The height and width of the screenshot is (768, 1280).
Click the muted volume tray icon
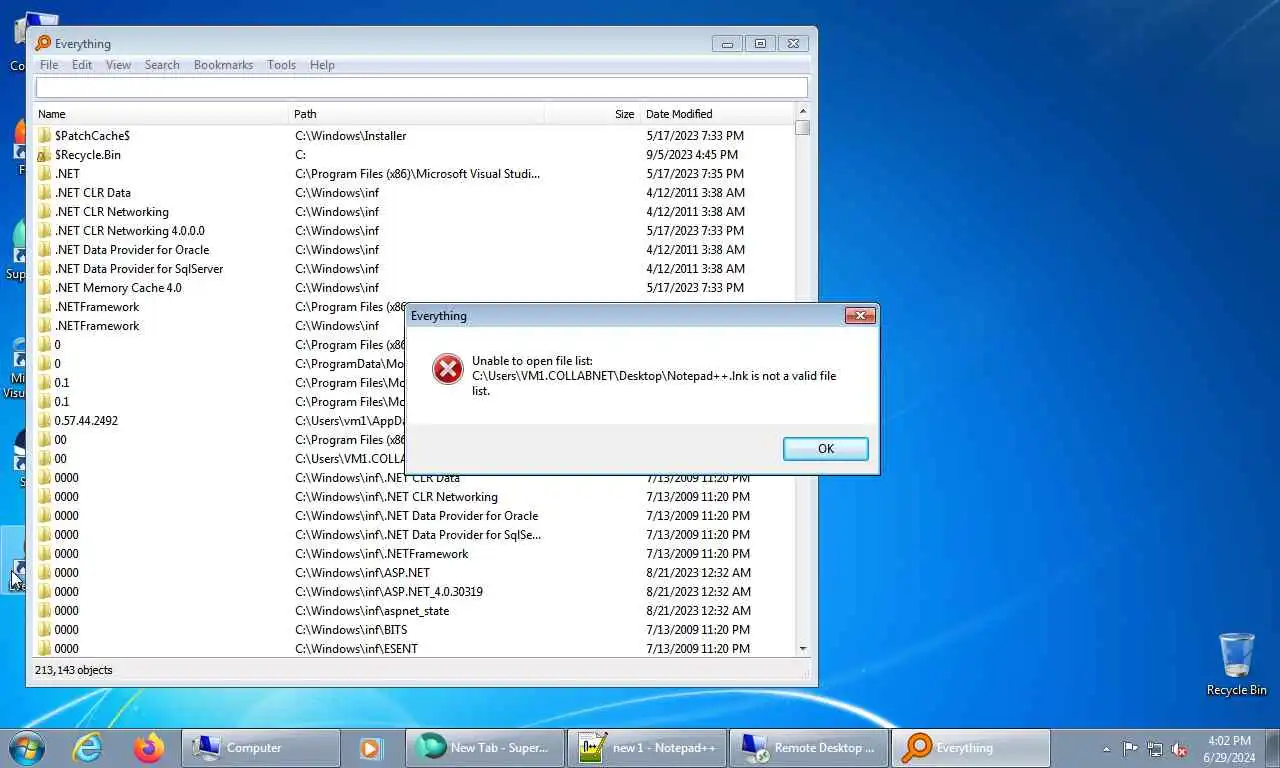point(1179,748)
